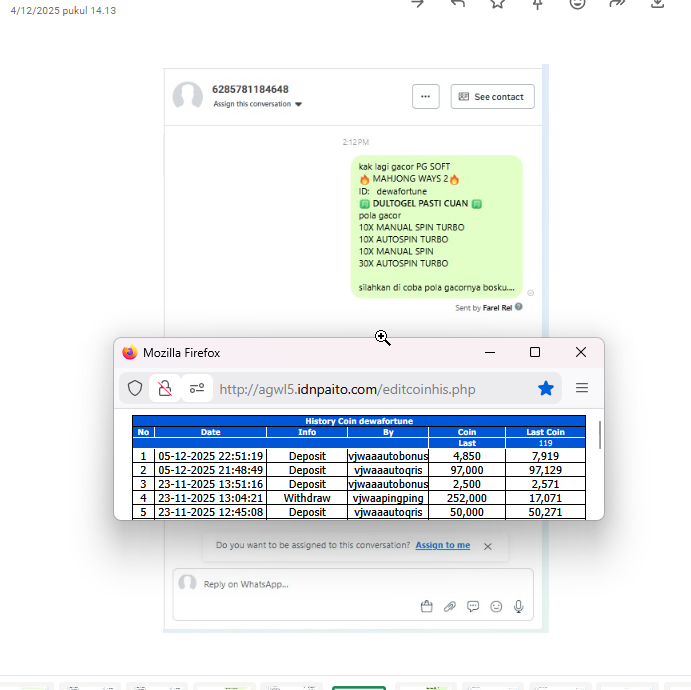Star this media with the star icon
The width and height of the screenshot is (691, 690).
[498, 4]
